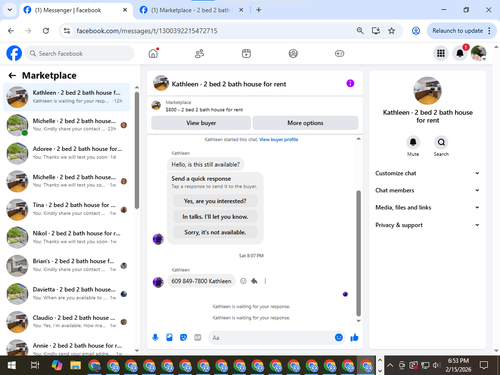500x375 pixels.
Task: Click the conversation list scrollbar
Action: click(x=137, y=150)
